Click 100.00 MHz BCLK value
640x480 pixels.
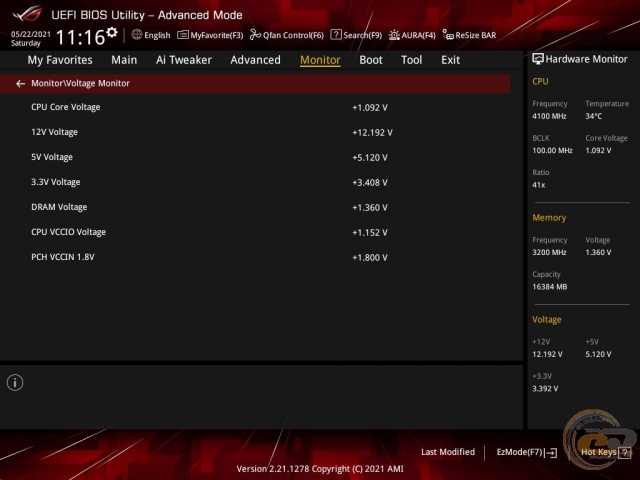552,151
